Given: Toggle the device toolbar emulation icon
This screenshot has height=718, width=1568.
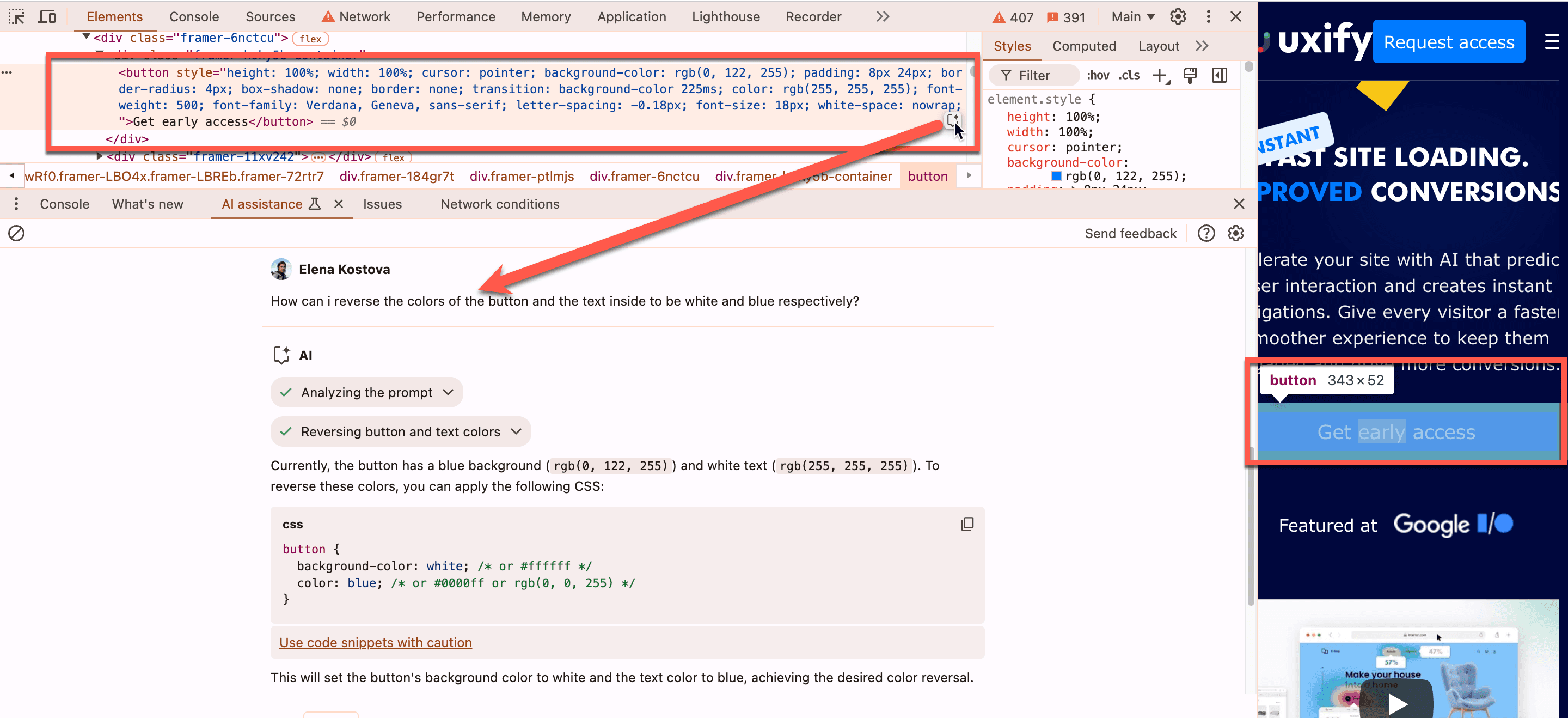Looking at the screenshot, I should click(x=47, y=16).
